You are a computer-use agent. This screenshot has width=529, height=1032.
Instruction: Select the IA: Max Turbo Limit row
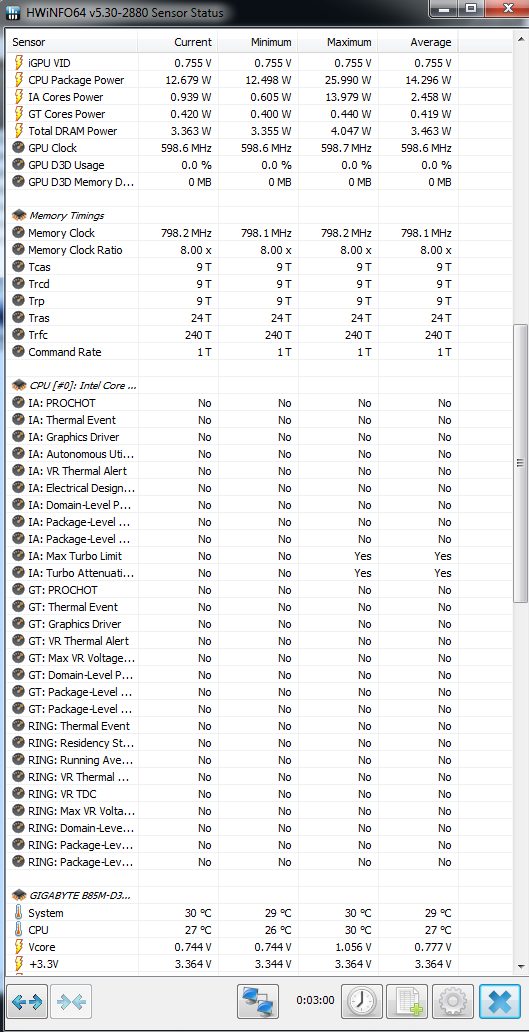(x=232, y=556)
